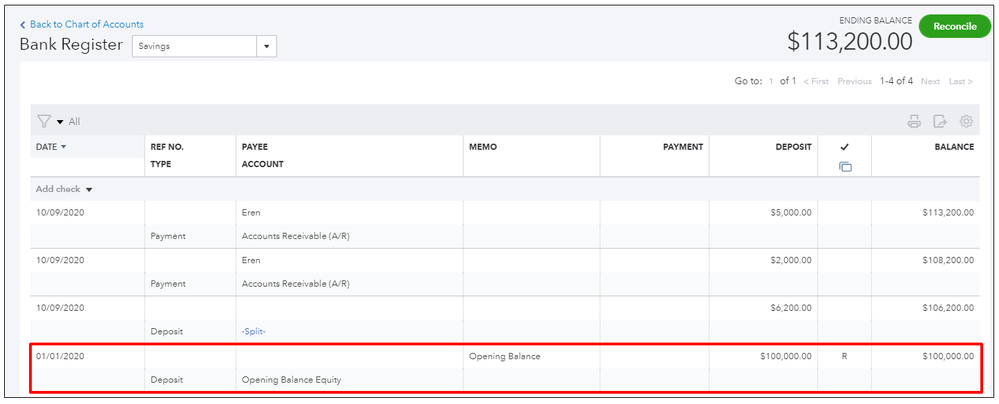Image resolution: width=999 pixels, height=404 pixels.
Task: Open the Savings account dropdown
Action: 266,46
